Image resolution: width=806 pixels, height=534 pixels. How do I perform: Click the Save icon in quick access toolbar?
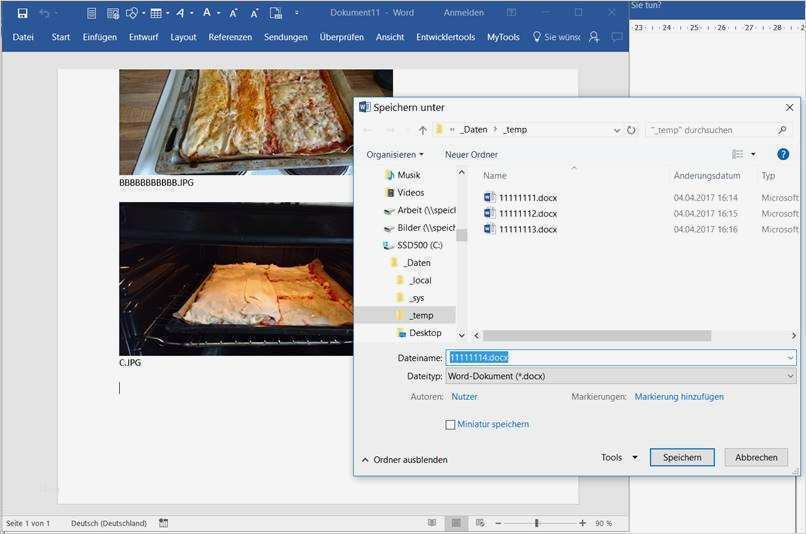[22, 13]
